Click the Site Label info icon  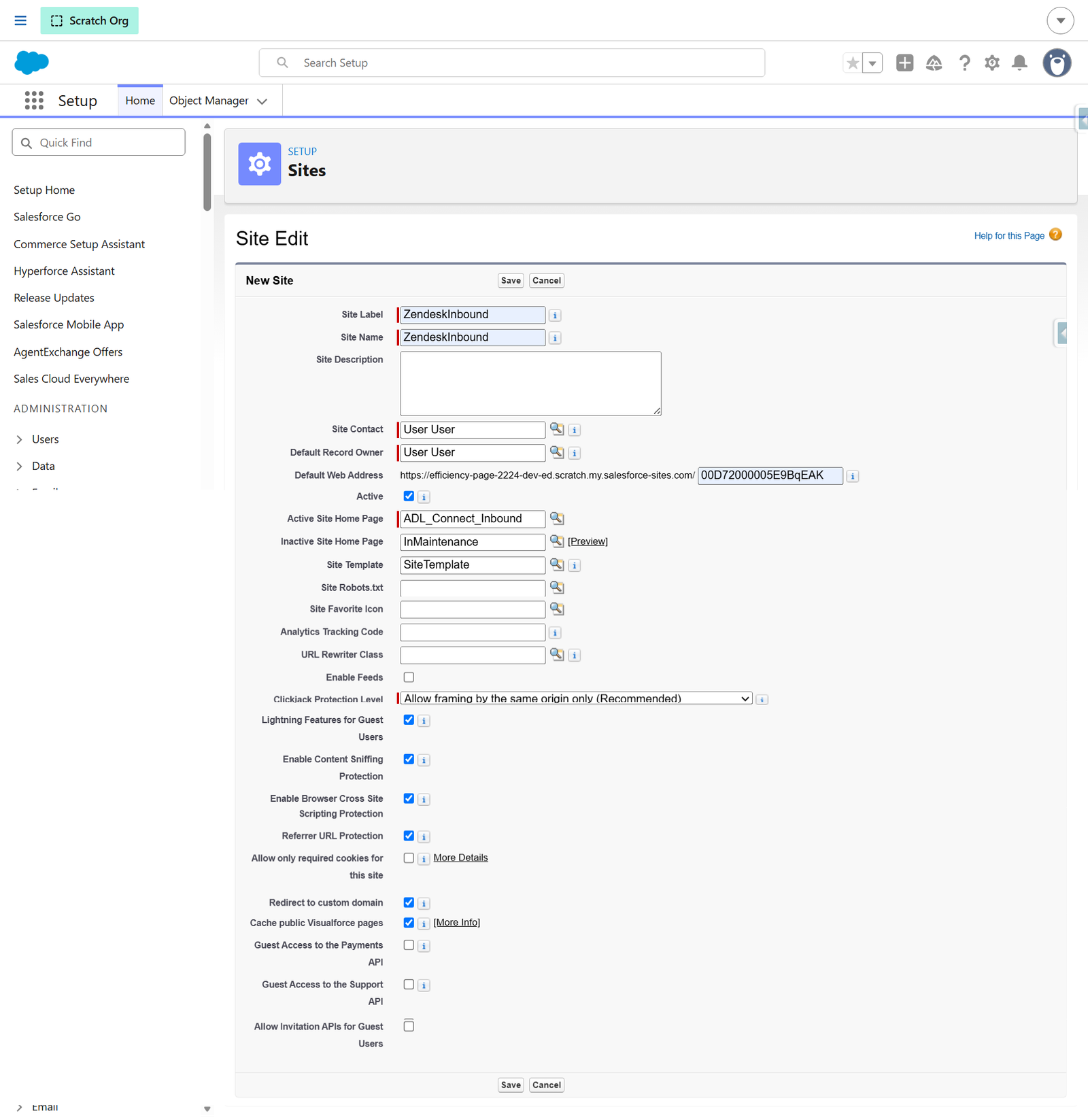click(555, 316)
